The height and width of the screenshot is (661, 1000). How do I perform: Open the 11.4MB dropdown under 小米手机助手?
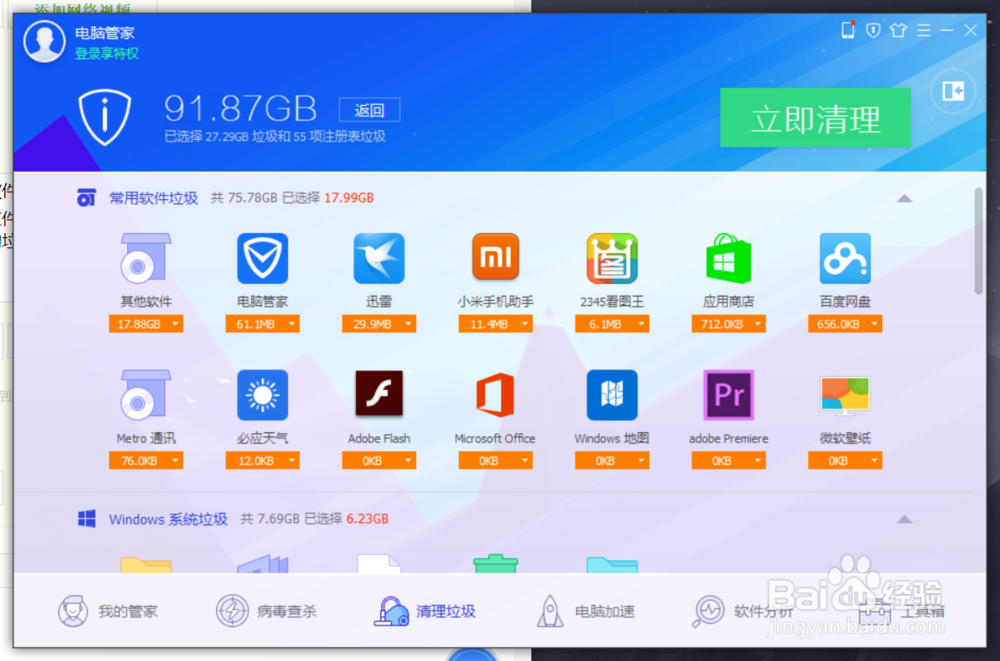pos(496,324)
